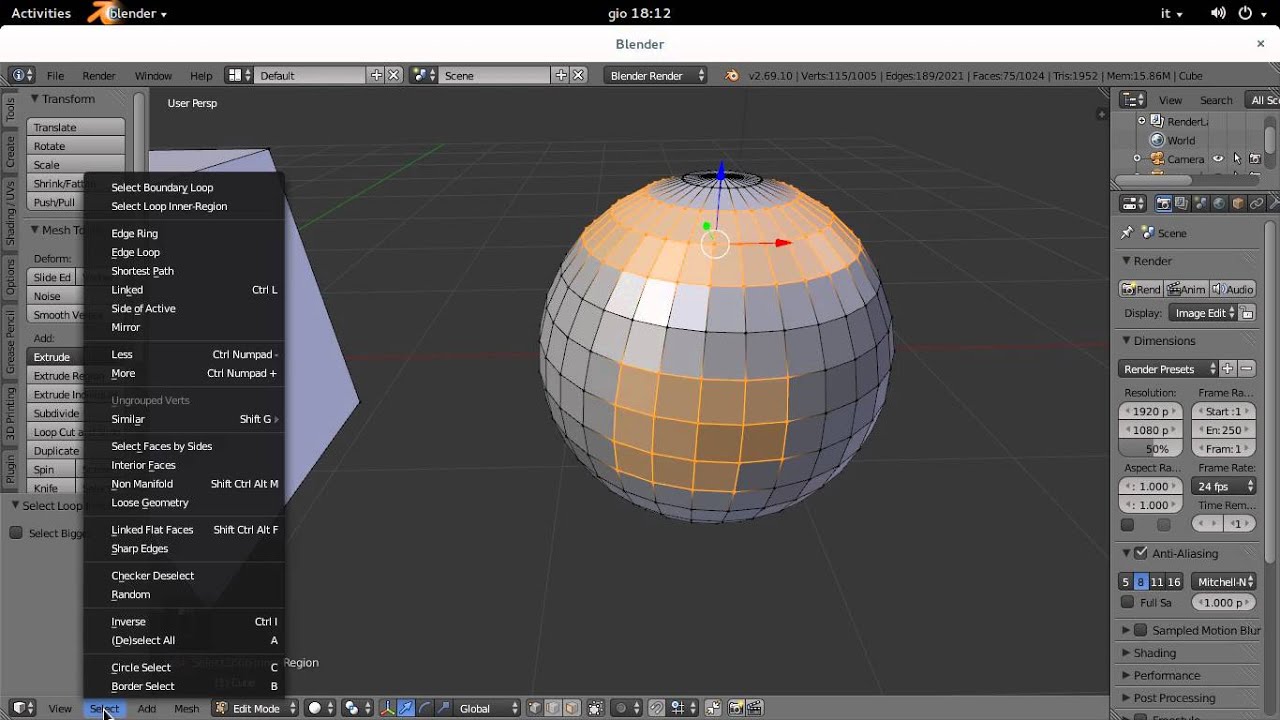The image size is (1280, 720).
Task: Toggle Camera visibility eye in outliner
Action: [x=1218, y=159]
